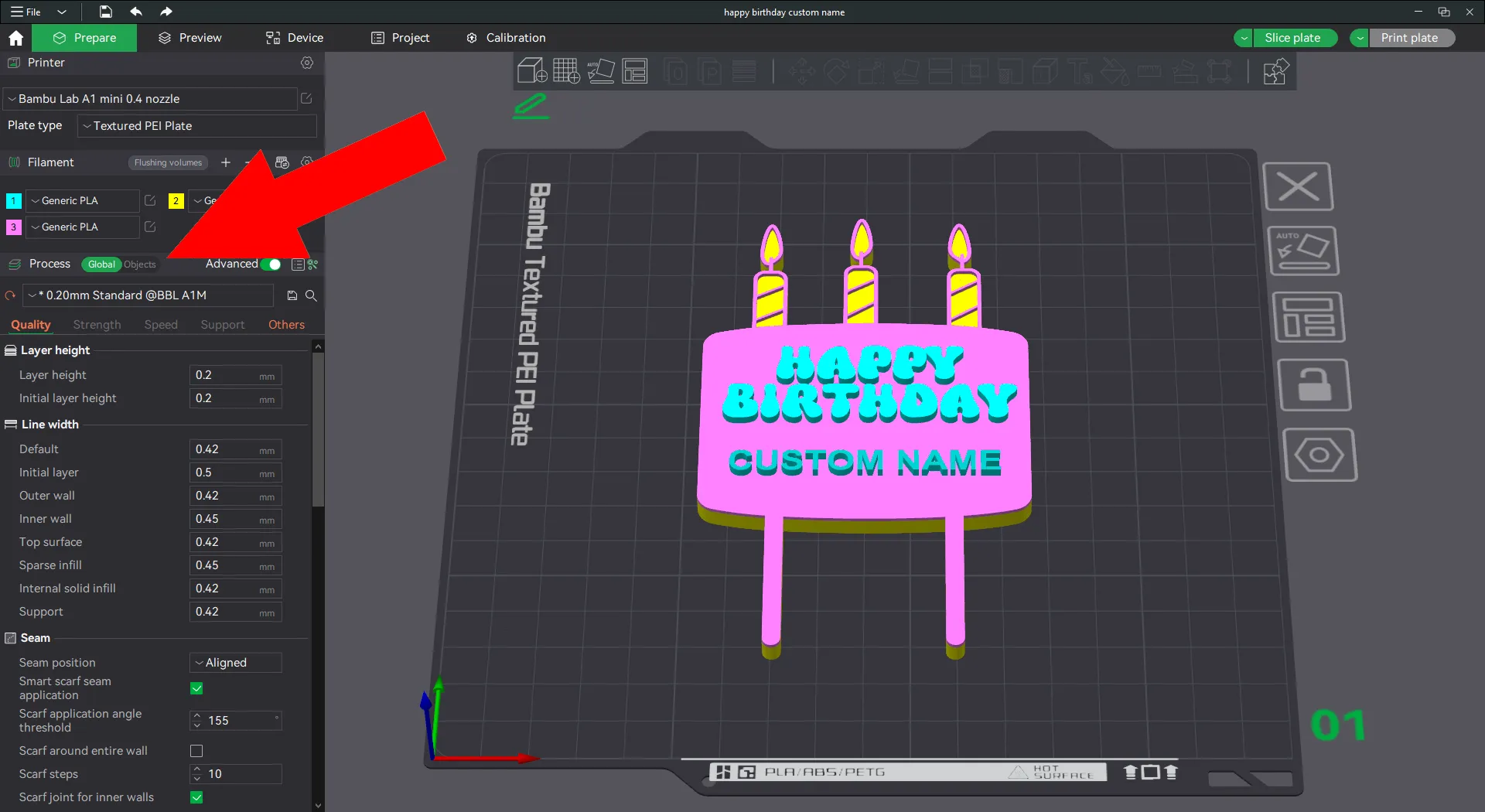Expand the File menu chevron
The height and width of the screenshot is (812, 1485).
click(x=62, y=12)
